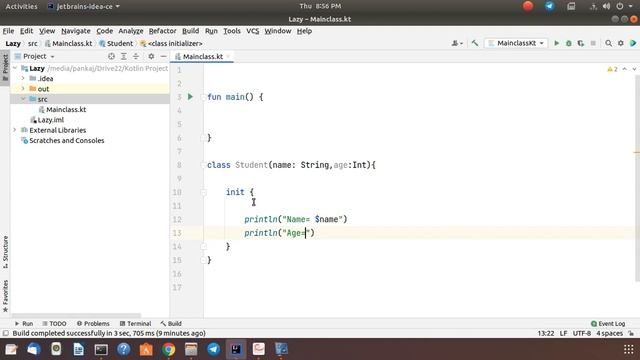Click Project panel horizontal scrollbar
This screenshot has width=640, height=360.
pyautogui.click(x=76, y=316)
